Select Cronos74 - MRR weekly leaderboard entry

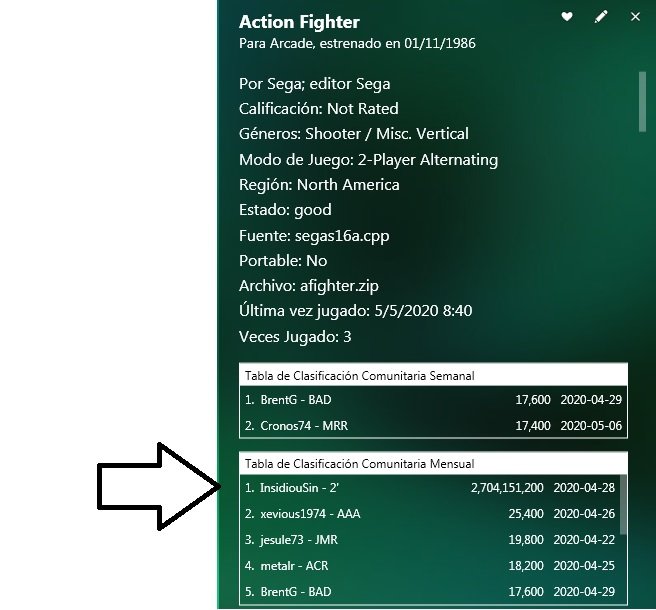point(433,425)
